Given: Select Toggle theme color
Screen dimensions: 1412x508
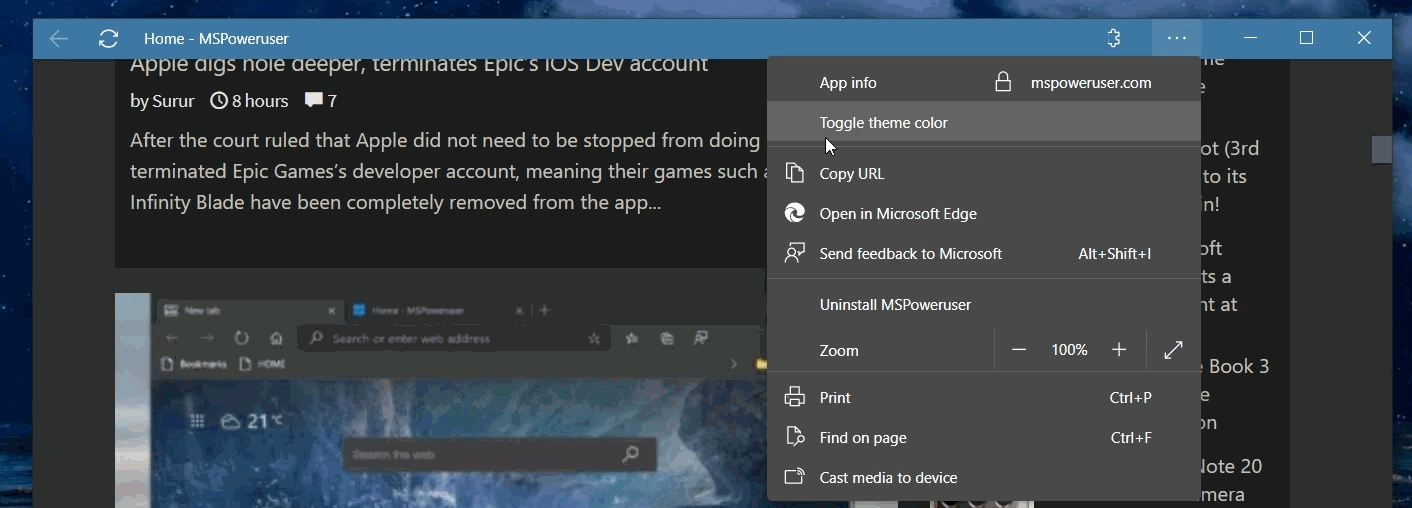Looking at the screenshot, I should 984,122.
